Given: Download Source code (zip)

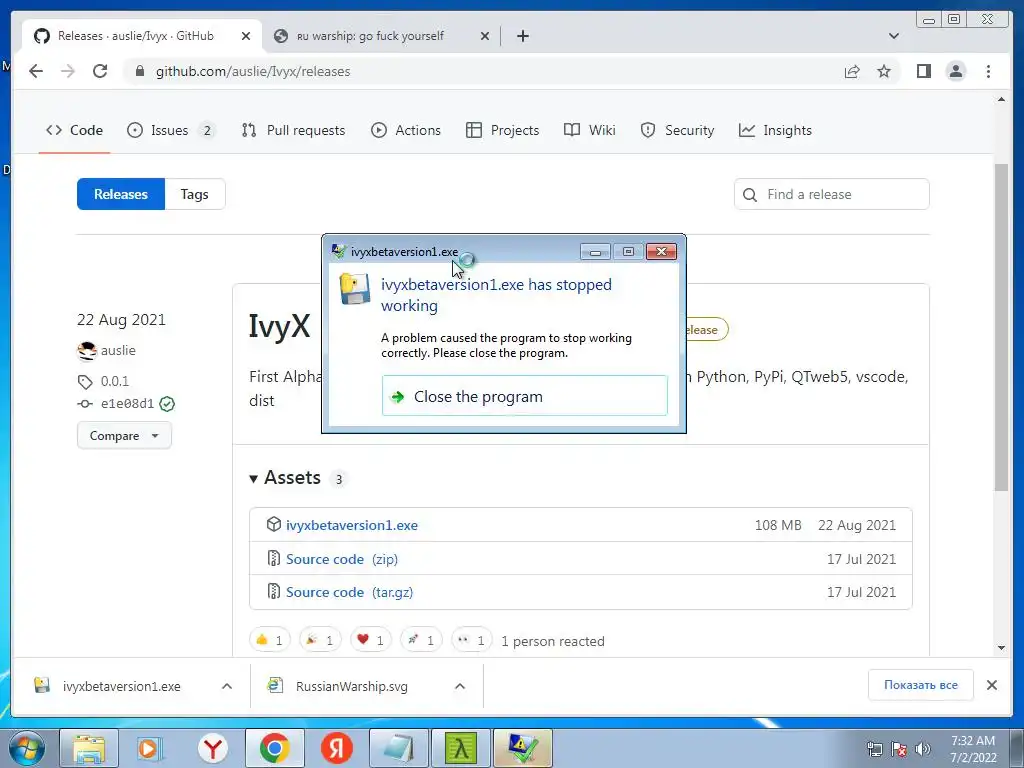Looking at the screenshot, I should [x=342, y=559].
